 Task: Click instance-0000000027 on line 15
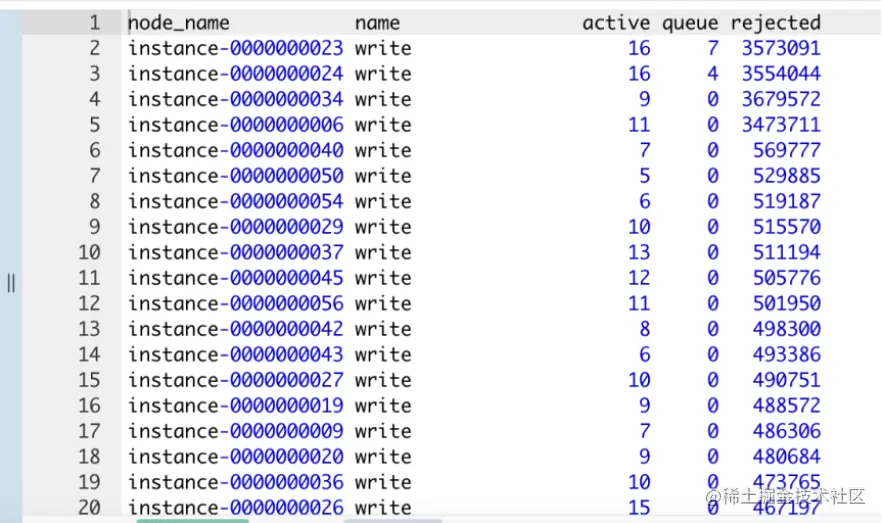tap(235, 380)
